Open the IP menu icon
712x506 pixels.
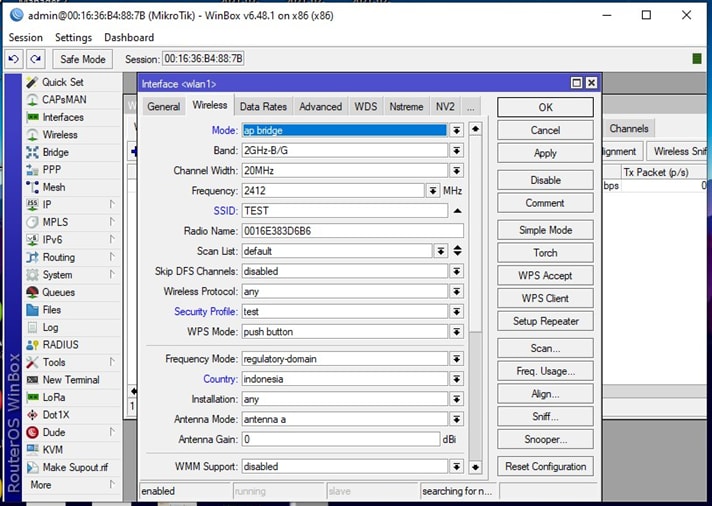pyautogui.click(x=32, y=205)
